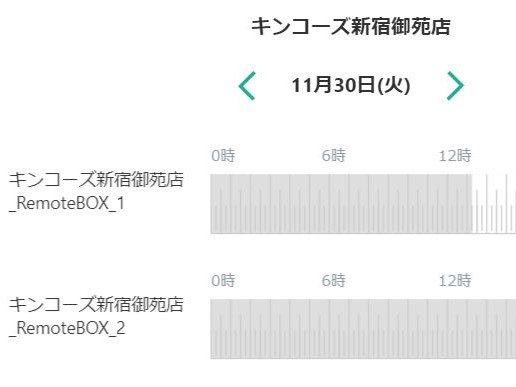Viewport: 516px width, 387px height.
Task: Go to next day with right arrow
Action: point(455,86)
